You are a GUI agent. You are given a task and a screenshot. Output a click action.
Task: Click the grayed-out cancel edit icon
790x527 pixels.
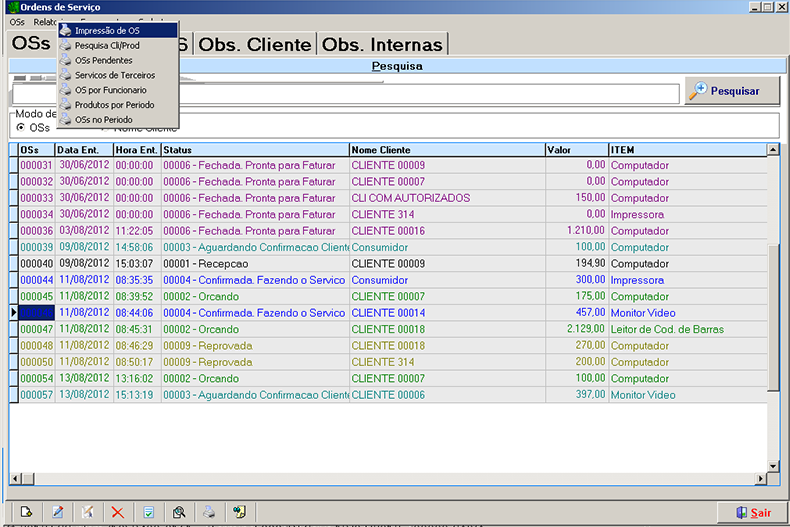point(87,512)
